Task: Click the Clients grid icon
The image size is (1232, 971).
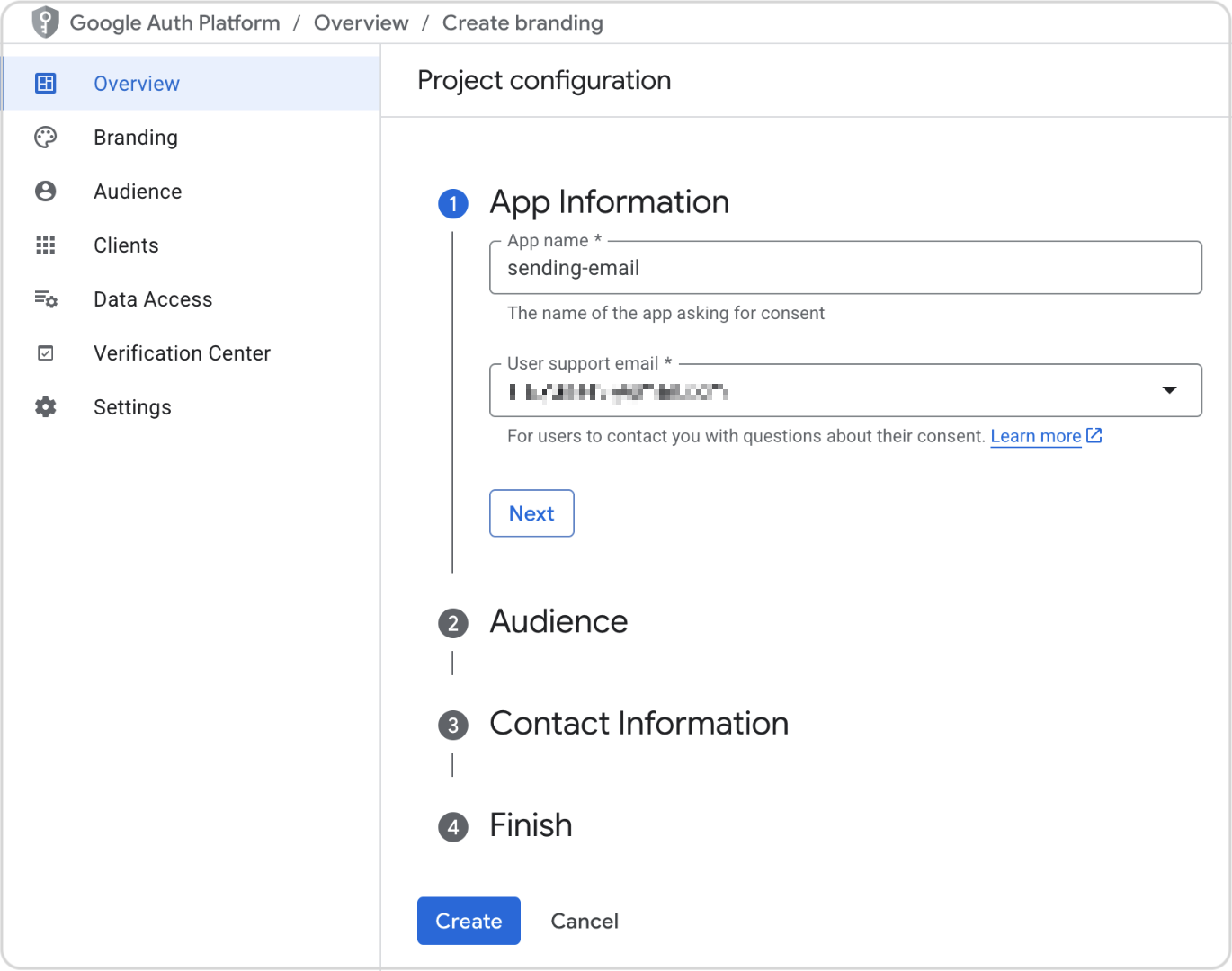Action: coord(45,245)
